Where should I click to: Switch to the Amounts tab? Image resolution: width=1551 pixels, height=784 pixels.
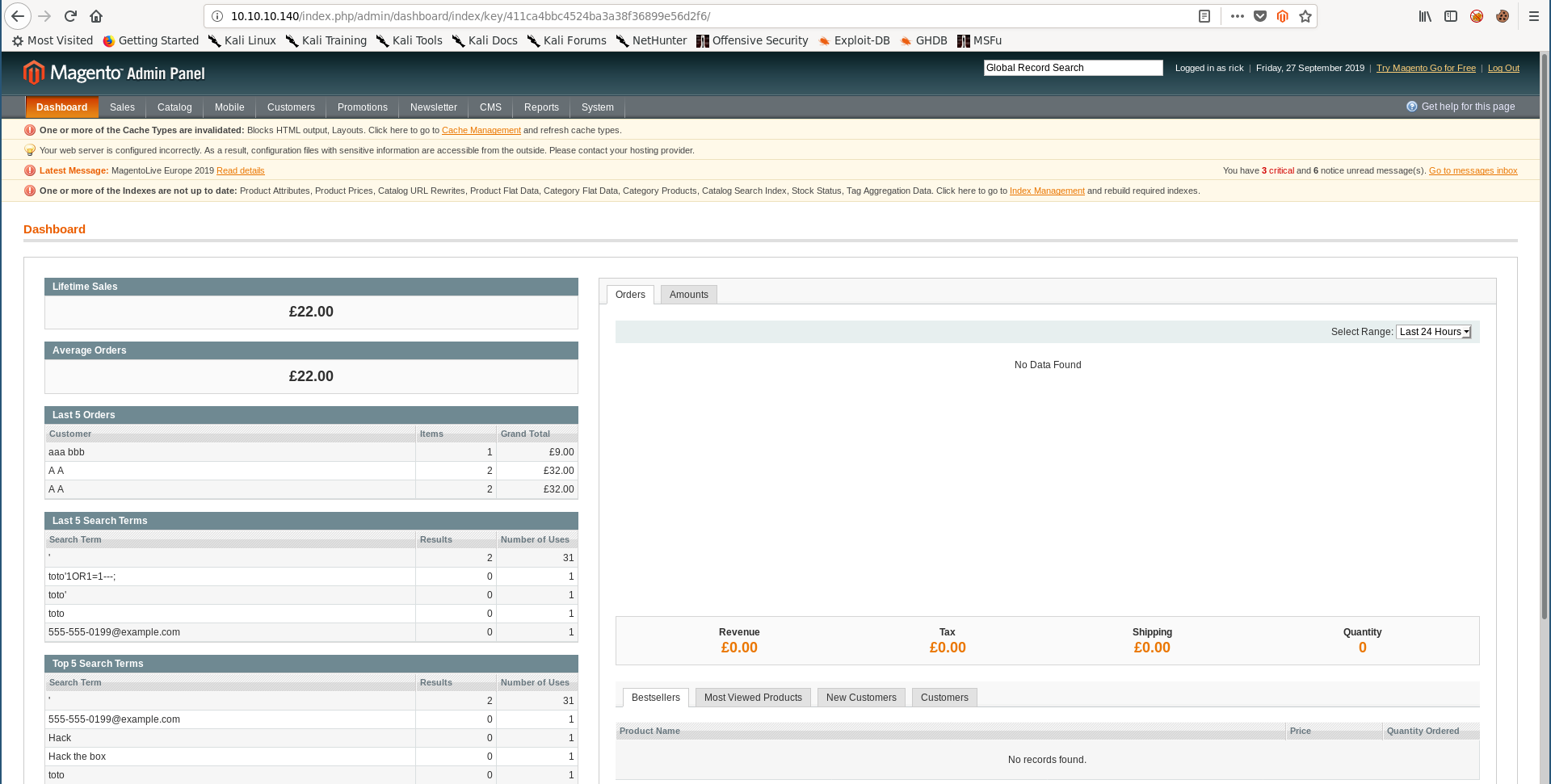click(x=688, y=295)
